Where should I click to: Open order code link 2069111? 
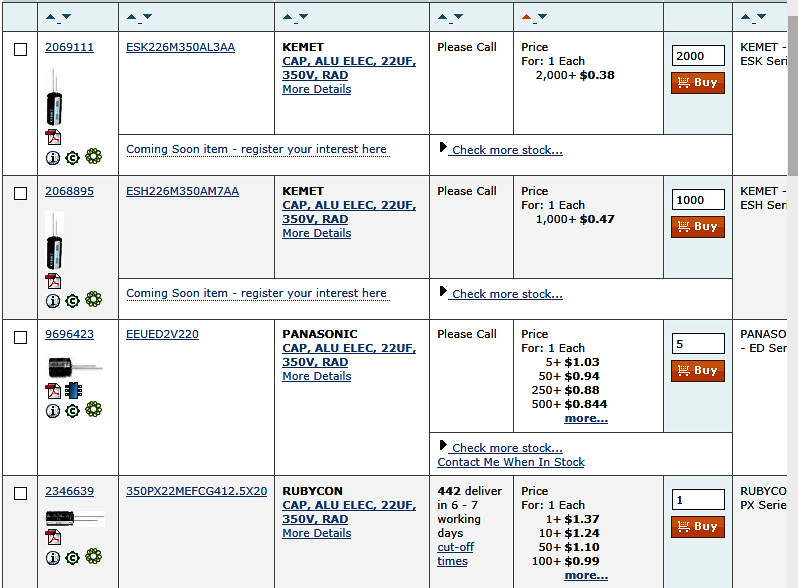coord(69,47)
